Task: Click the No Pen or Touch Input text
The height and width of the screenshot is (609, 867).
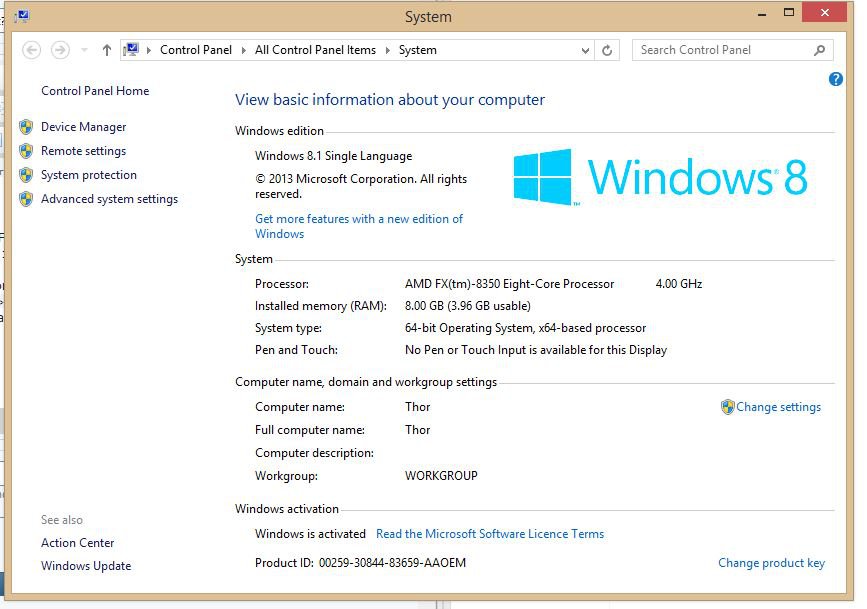Action: (536, 350)
